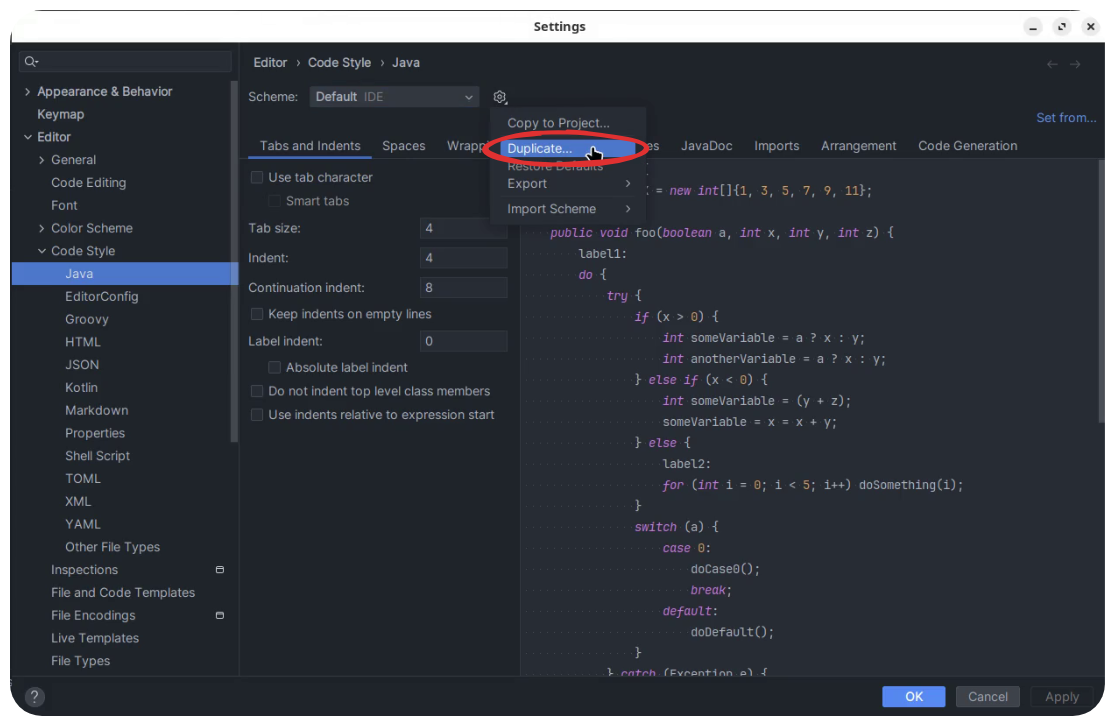The image size is (1114, 726).
Task: Collapse the Editor tree node
Action: coord(28,137)
